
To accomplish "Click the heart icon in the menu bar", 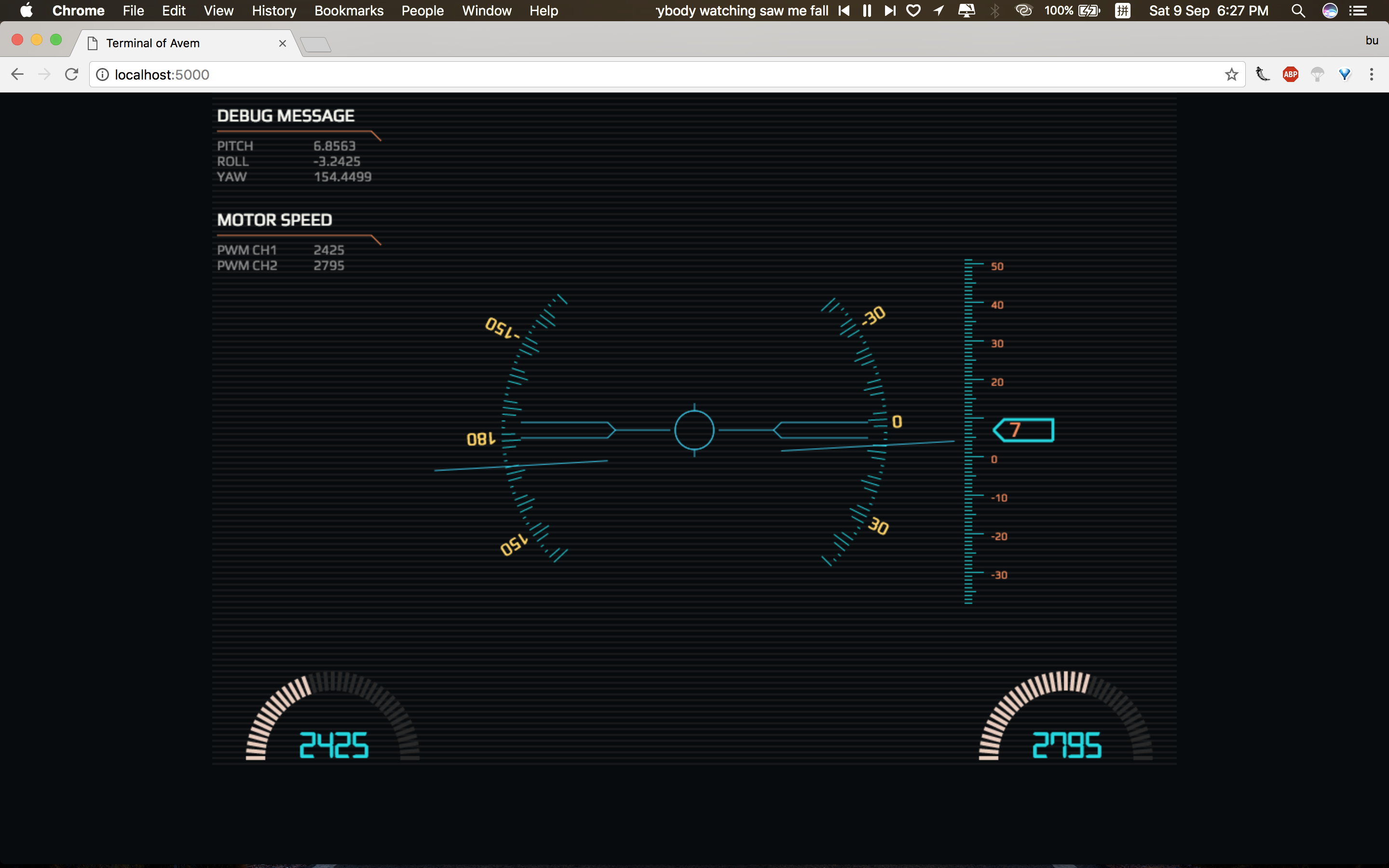I will (x=913, y=10).
